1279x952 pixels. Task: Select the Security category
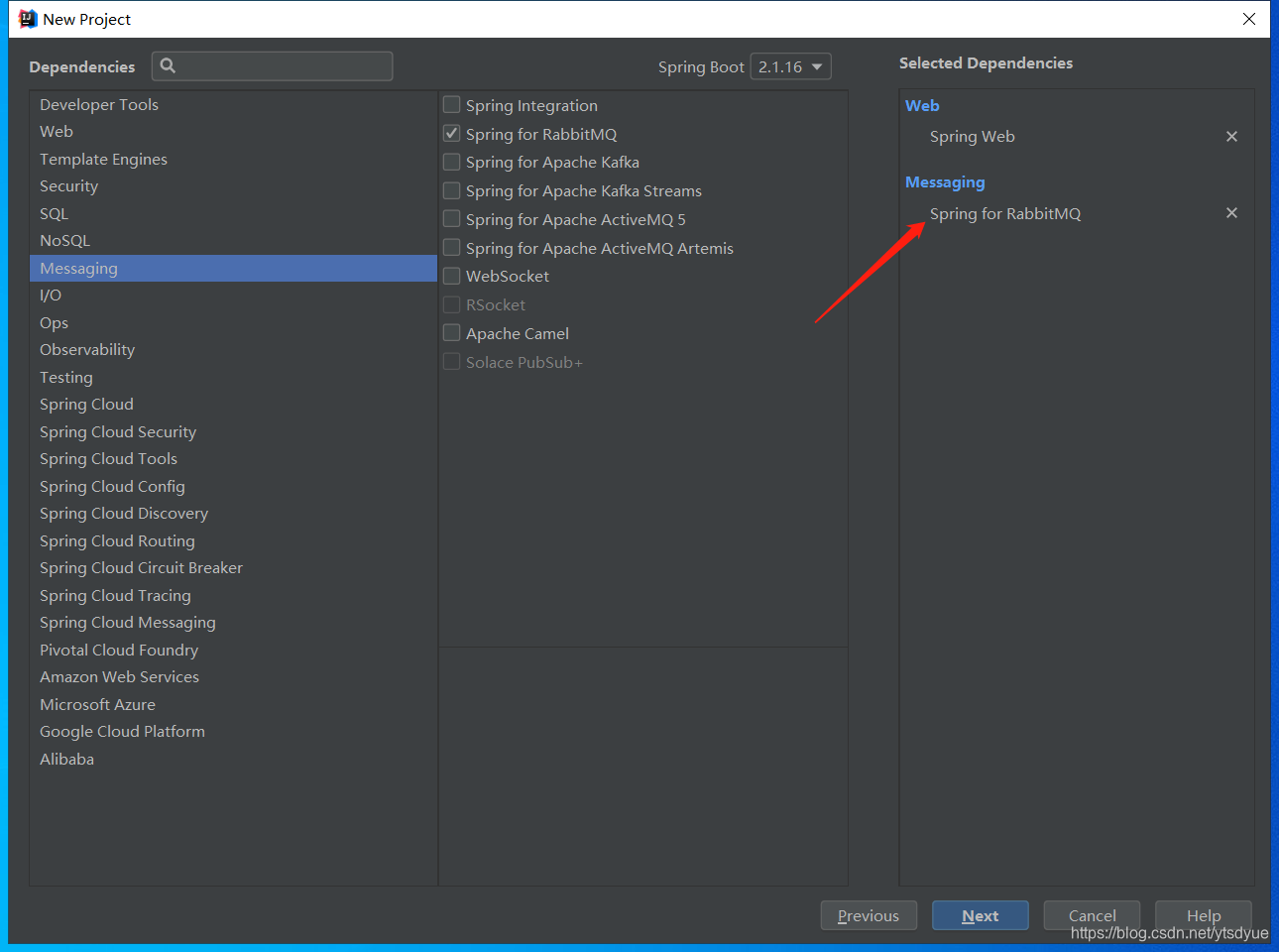[x=233, y=186]
